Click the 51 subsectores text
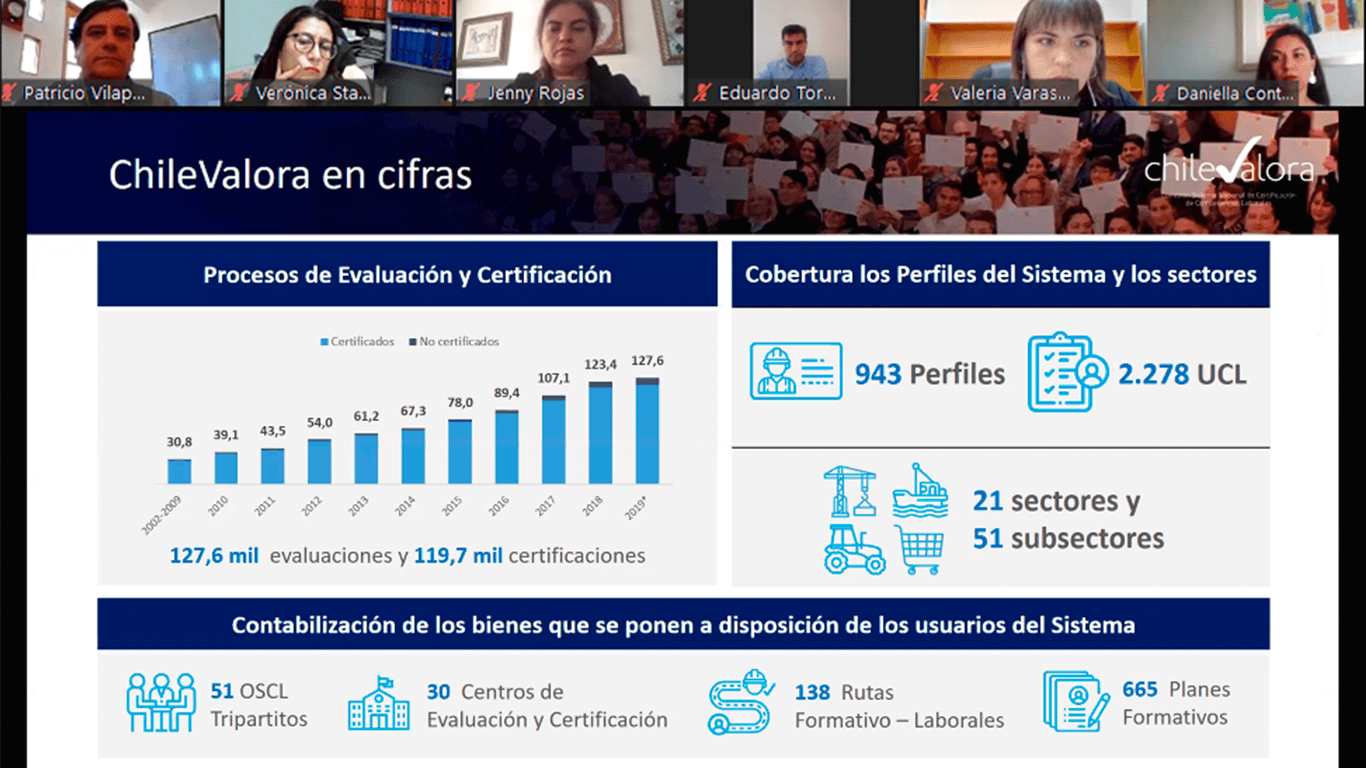The width and height of the screenshot is (1366, 768). 1068,539
